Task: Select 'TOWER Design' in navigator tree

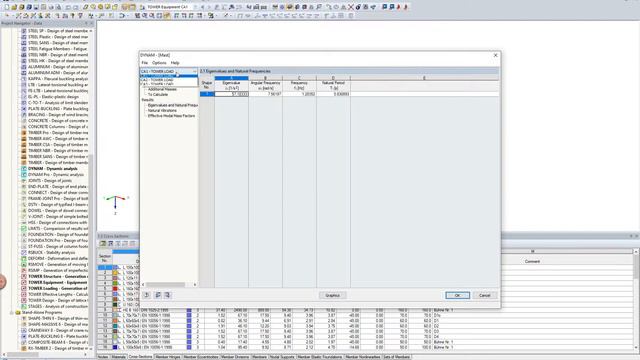Action: tap(57, 300)
